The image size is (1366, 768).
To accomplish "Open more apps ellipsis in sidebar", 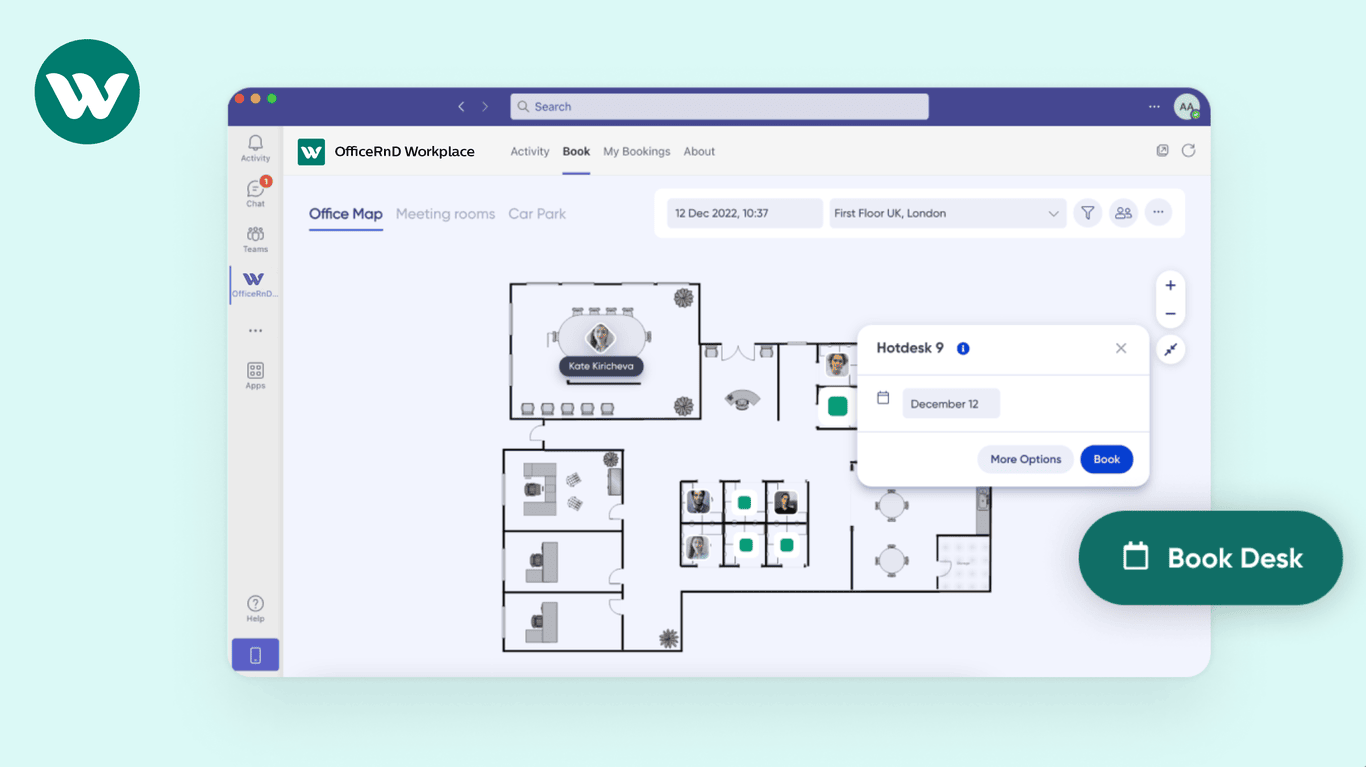I will click(x=255, y=331).
